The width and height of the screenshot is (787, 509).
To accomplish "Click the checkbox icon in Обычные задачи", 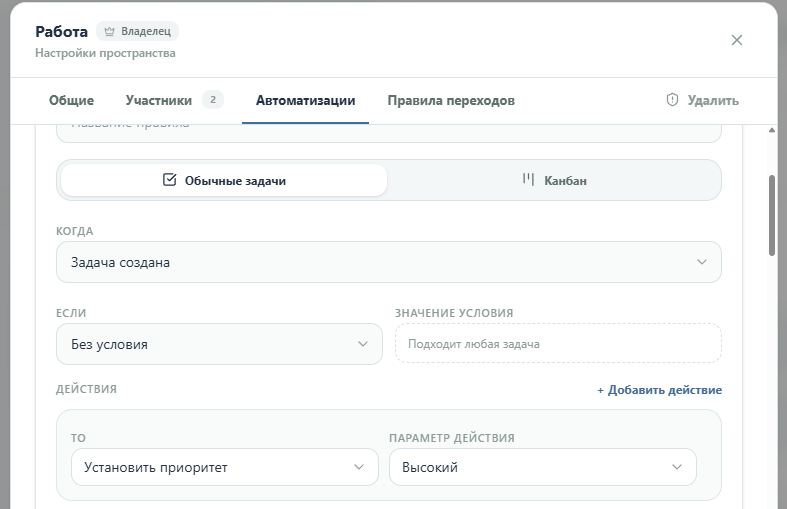I will pyautogui.click(x=170, y=180).
